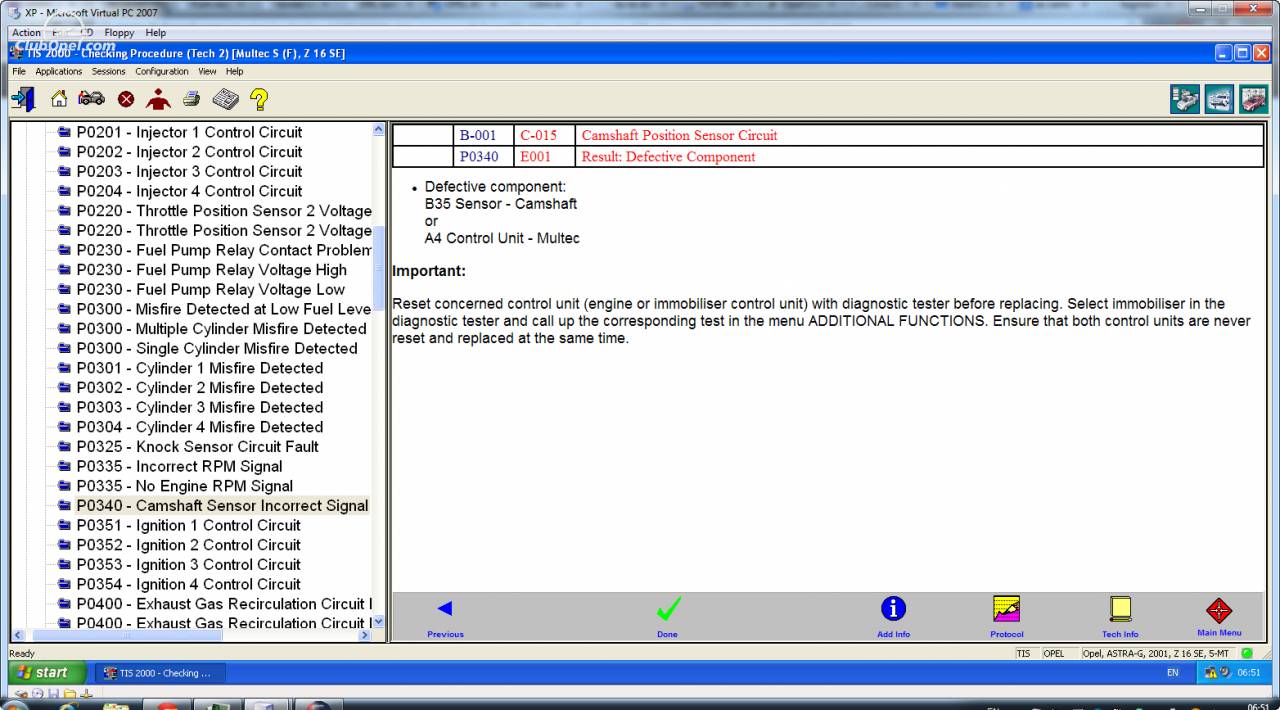The image size is (1280, 710).
Task: Click green status indicator in status bar
Action: (x=1246, y=653)
